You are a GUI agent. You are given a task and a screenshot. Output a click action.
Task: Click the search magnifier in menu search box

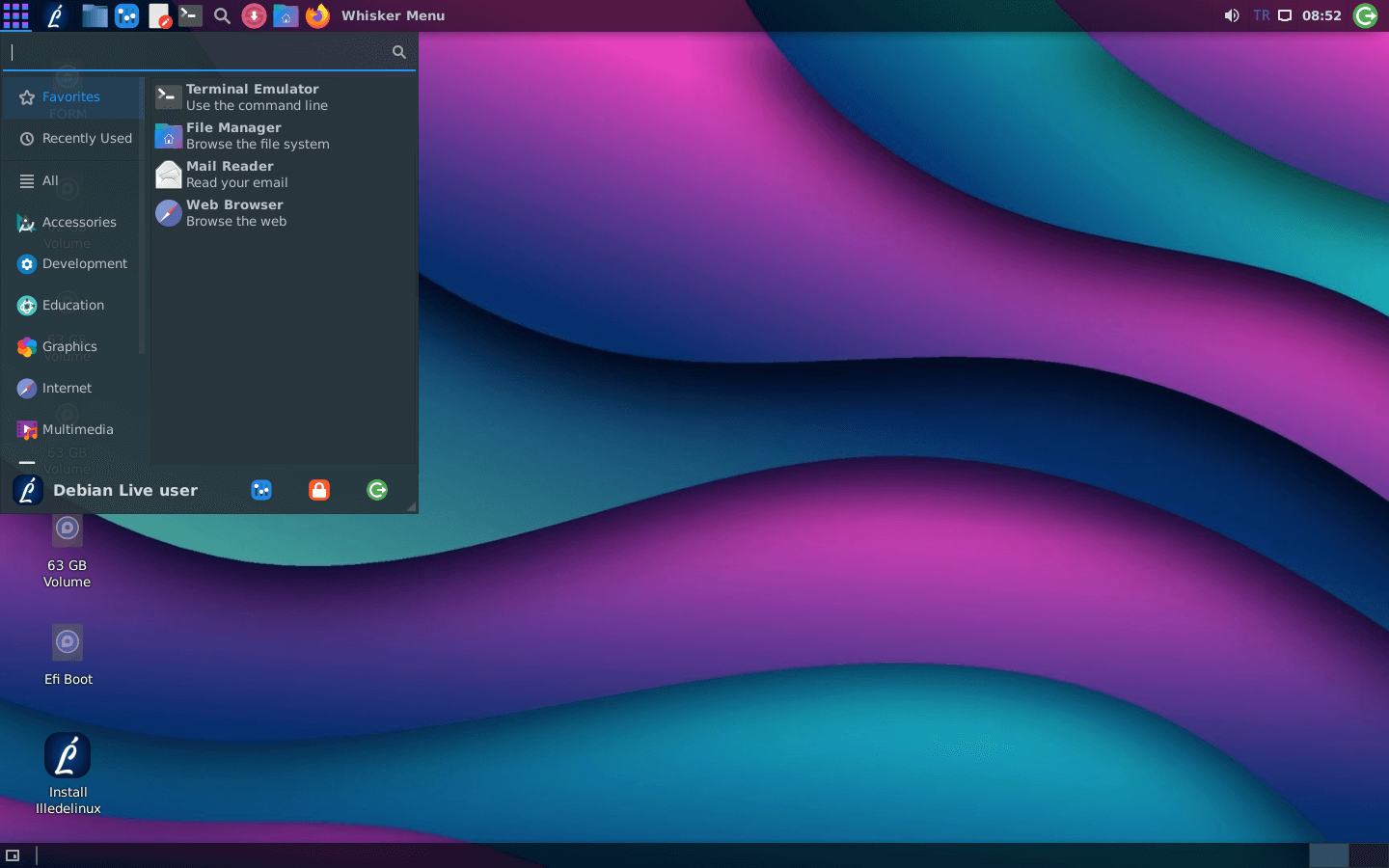[399, 52]
